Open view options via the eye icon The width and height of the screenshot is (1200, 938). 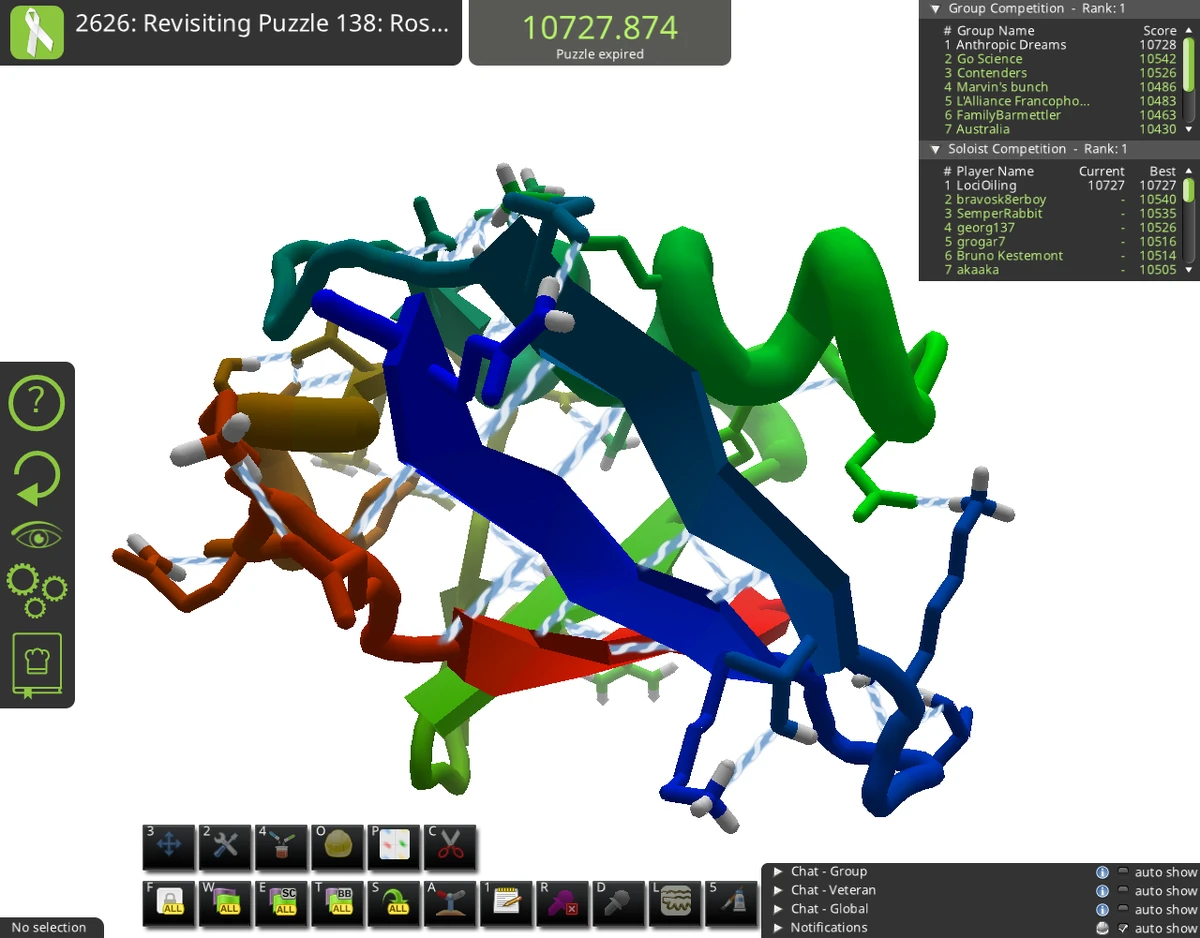coord(36,533)
